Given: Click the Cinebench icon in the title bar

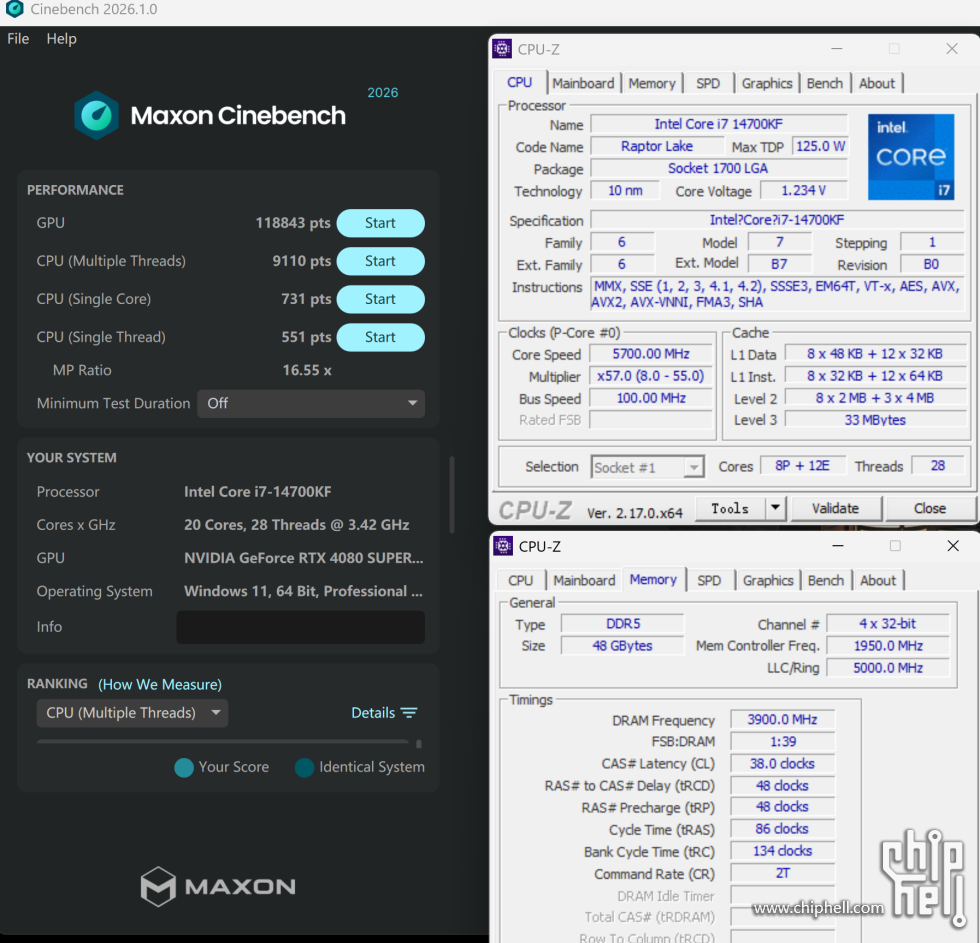Looking at the screenshot, I should (13, 10).
